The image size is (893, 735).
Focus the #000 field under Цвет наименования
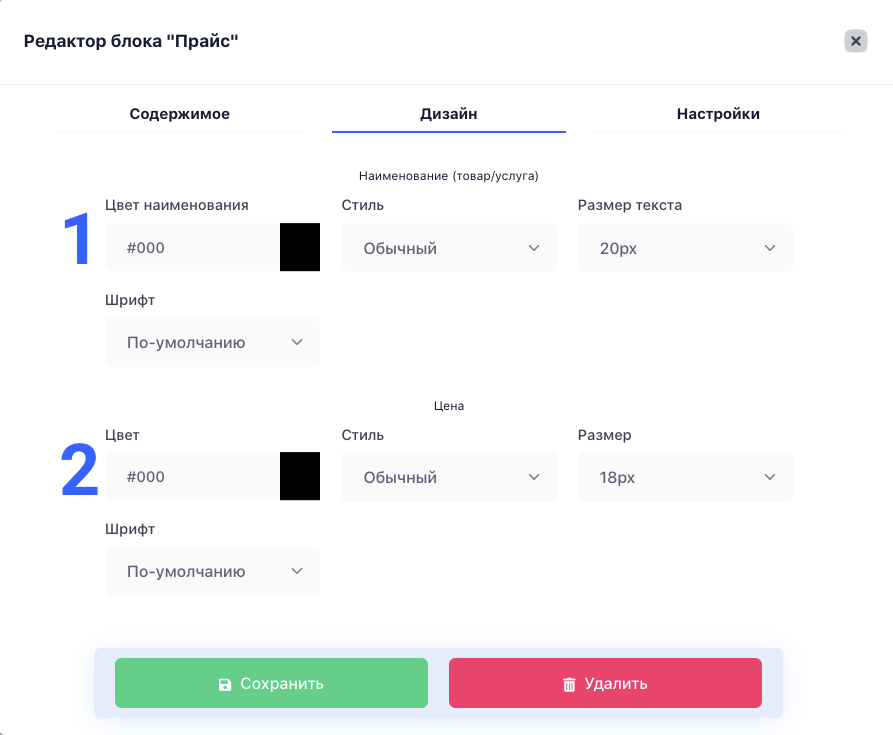192,247
